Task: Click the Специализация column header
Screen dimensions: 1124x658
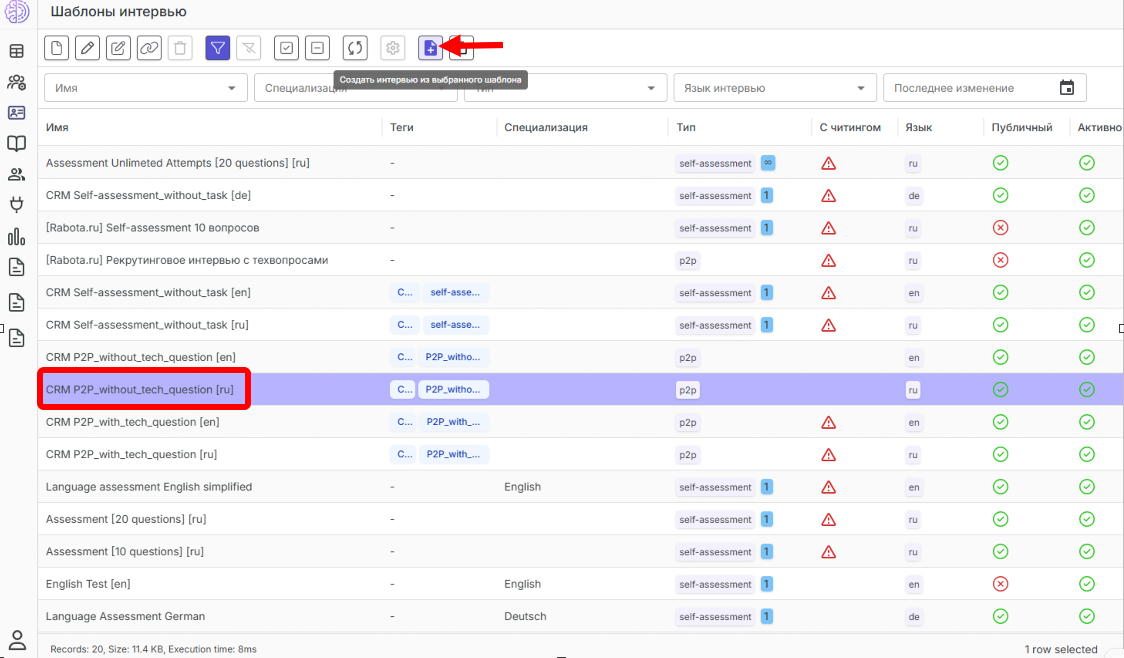Action: pyautogui.click(x=545, y=127)
